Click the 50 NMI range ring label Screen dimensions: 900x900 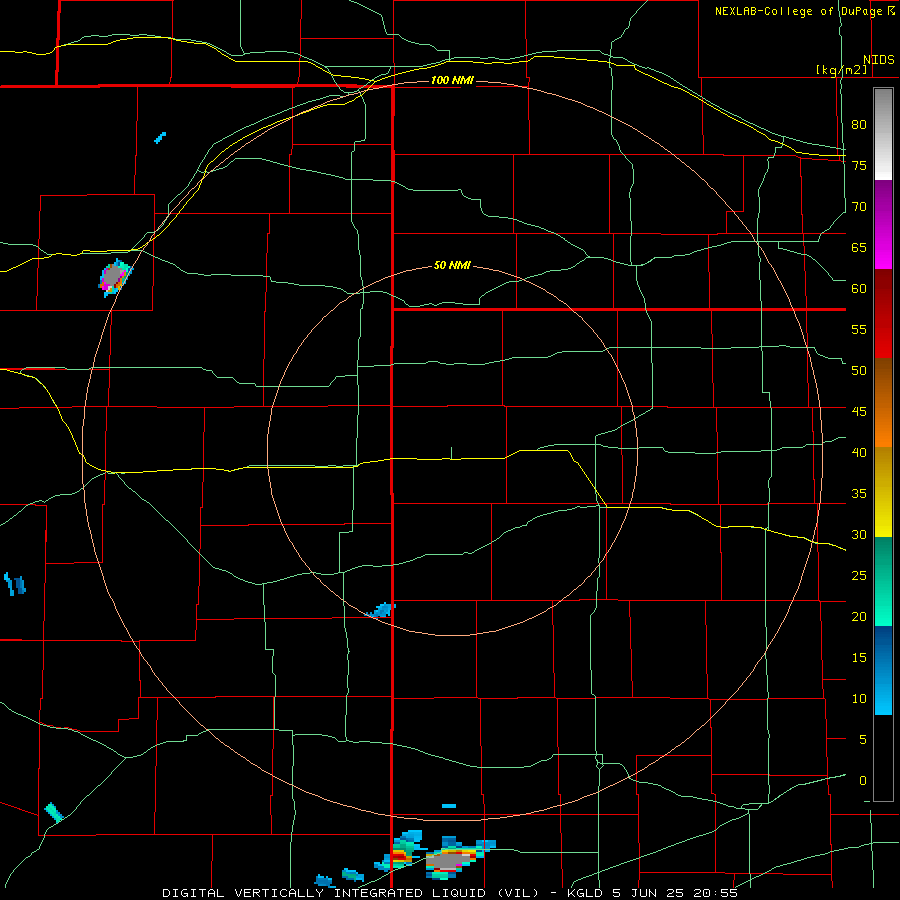click(x=452, y=265)
